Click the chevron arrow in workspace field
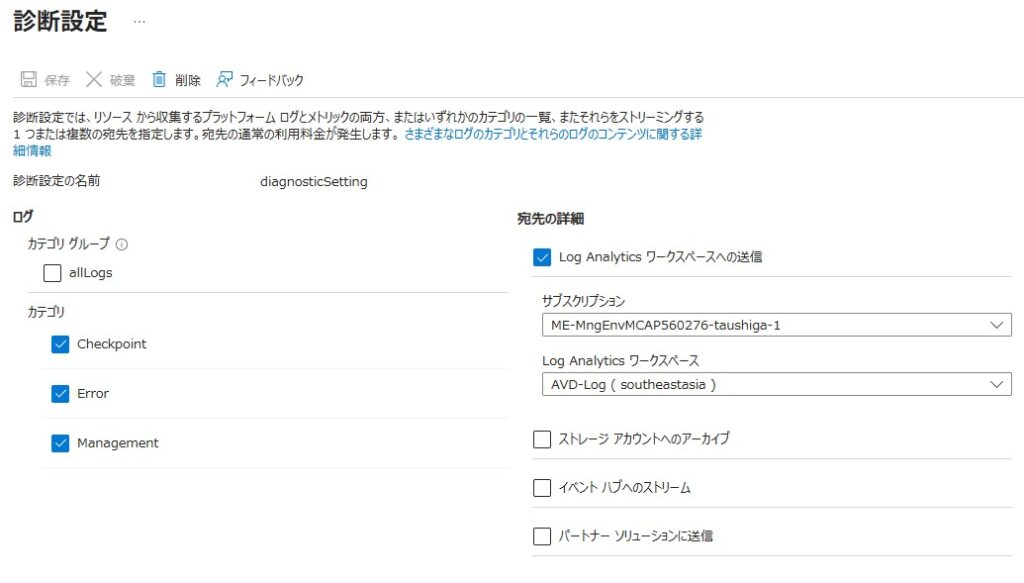 coord(995,384)
